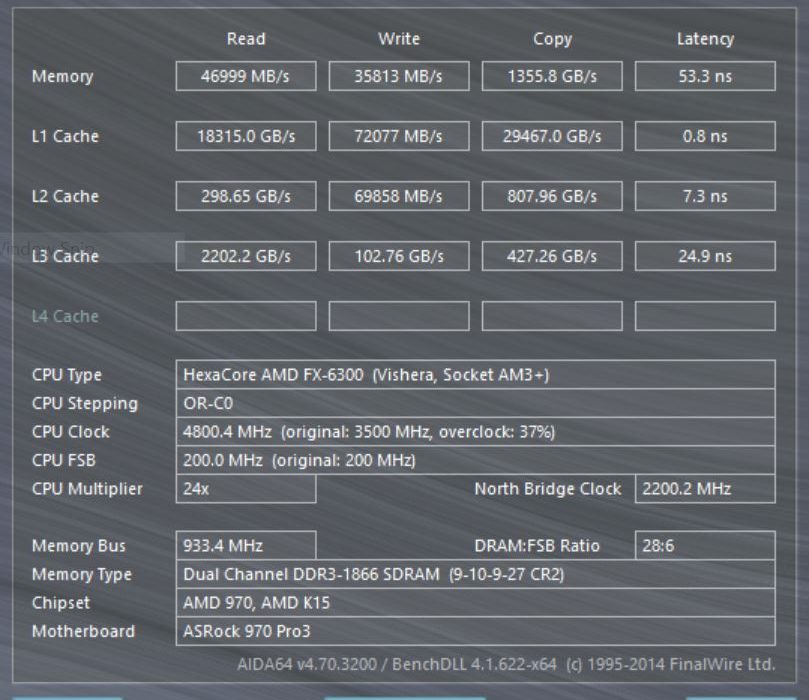This screenshot has width=809, height=700.
Task: Click L3 Cache Write value 102.76 GB/s
Action: pos(399,256)
